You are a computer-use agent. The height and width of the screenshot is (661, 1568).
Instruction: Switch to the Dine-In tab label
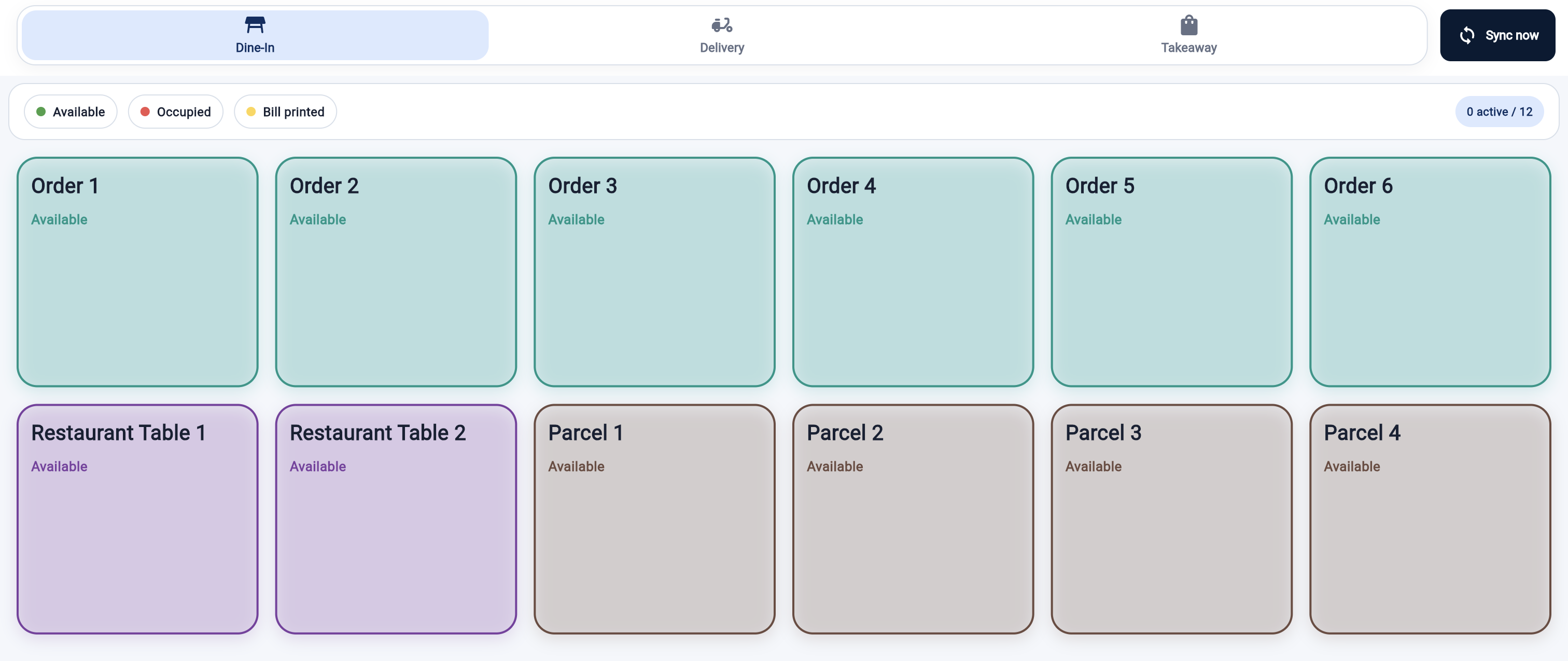tap(255, 48)
